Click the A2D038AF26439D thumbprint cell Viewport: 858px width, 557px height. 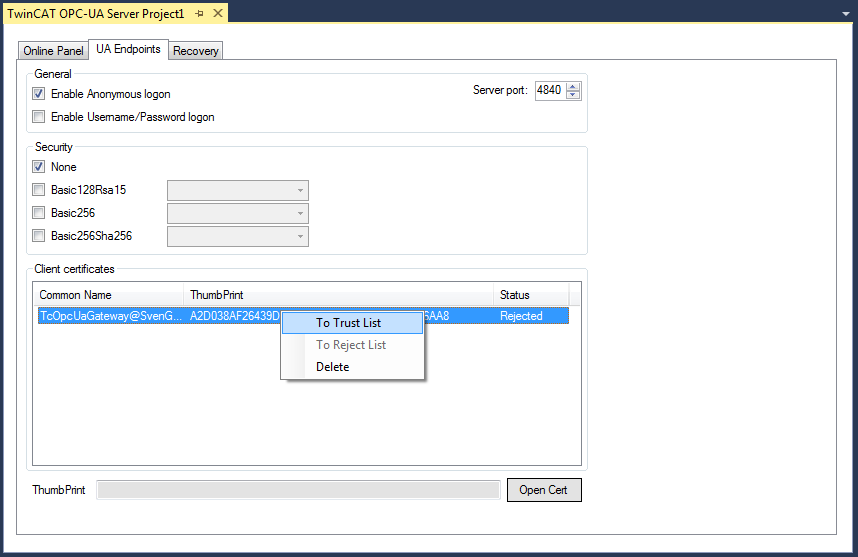235,316
